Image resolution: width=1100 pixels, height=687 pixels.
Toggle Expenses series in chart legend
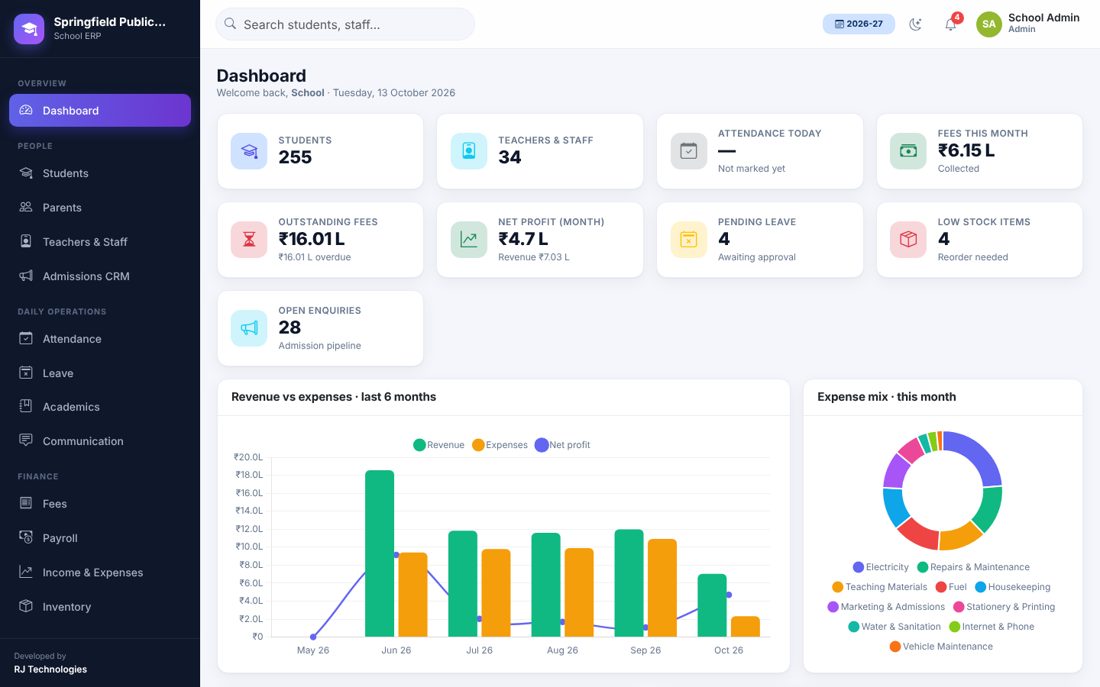(x=500, y=445)
